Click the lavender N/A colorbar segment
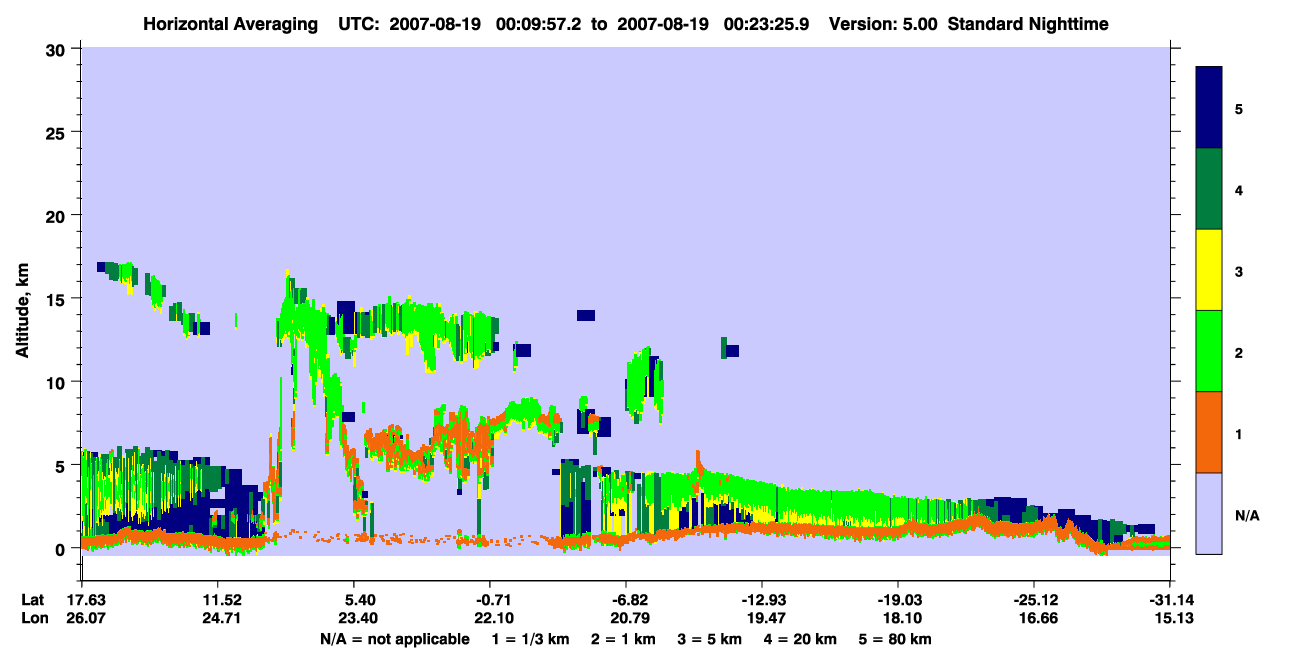 click(x=1210, y=513)
